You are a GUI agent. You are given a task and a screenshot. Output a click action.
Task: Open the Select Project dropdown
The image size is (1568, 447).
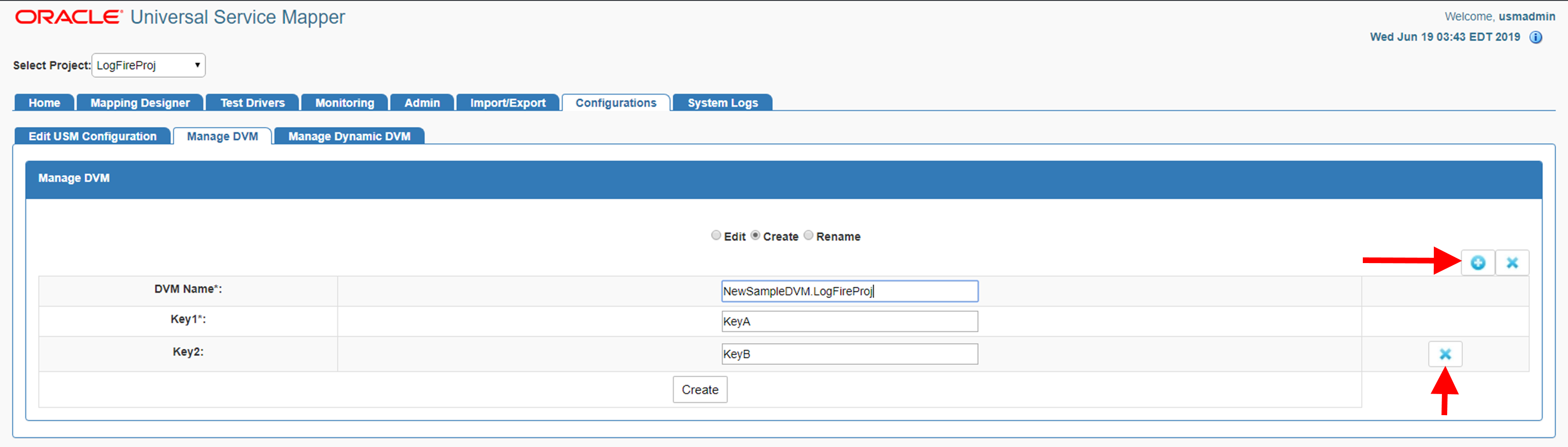pos(149,65)
